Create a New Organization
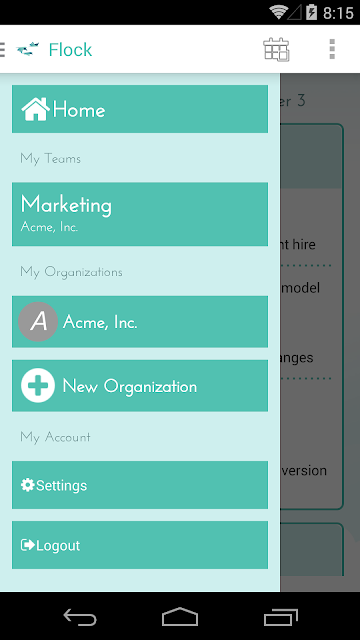Image resolution: width=360 pixels, height=640 pixels. click(140, 386)
